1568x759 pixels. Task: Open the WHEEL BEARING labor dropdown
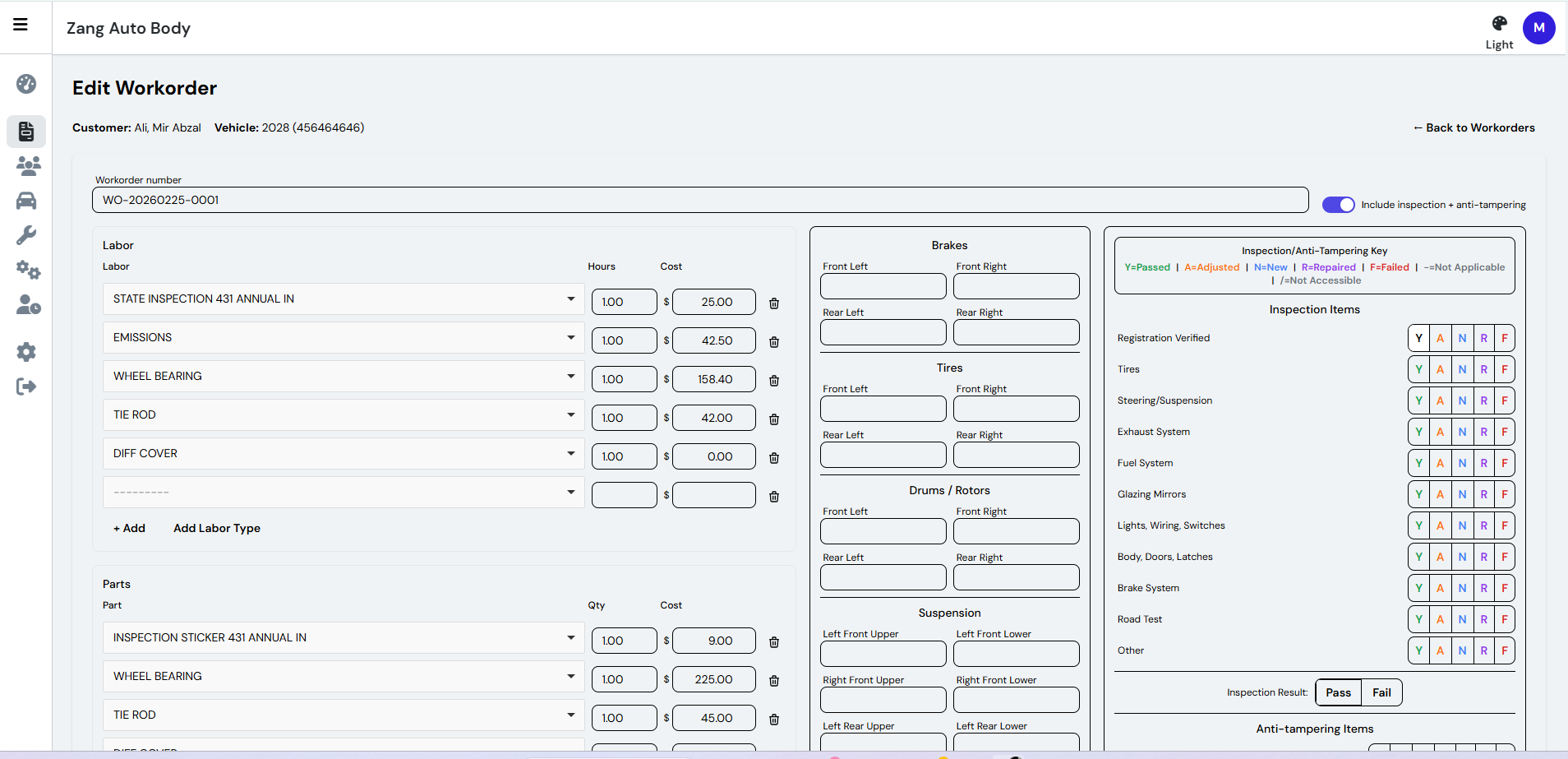[x=344, y=377]
